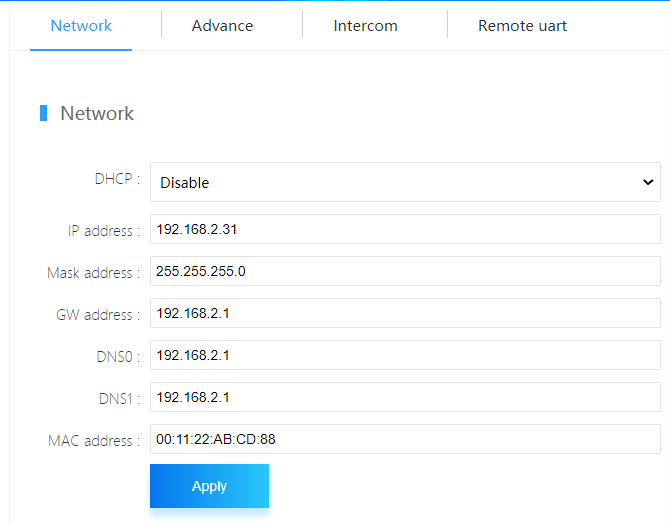Click the "MAC address :" label text

tap(93, 441)
